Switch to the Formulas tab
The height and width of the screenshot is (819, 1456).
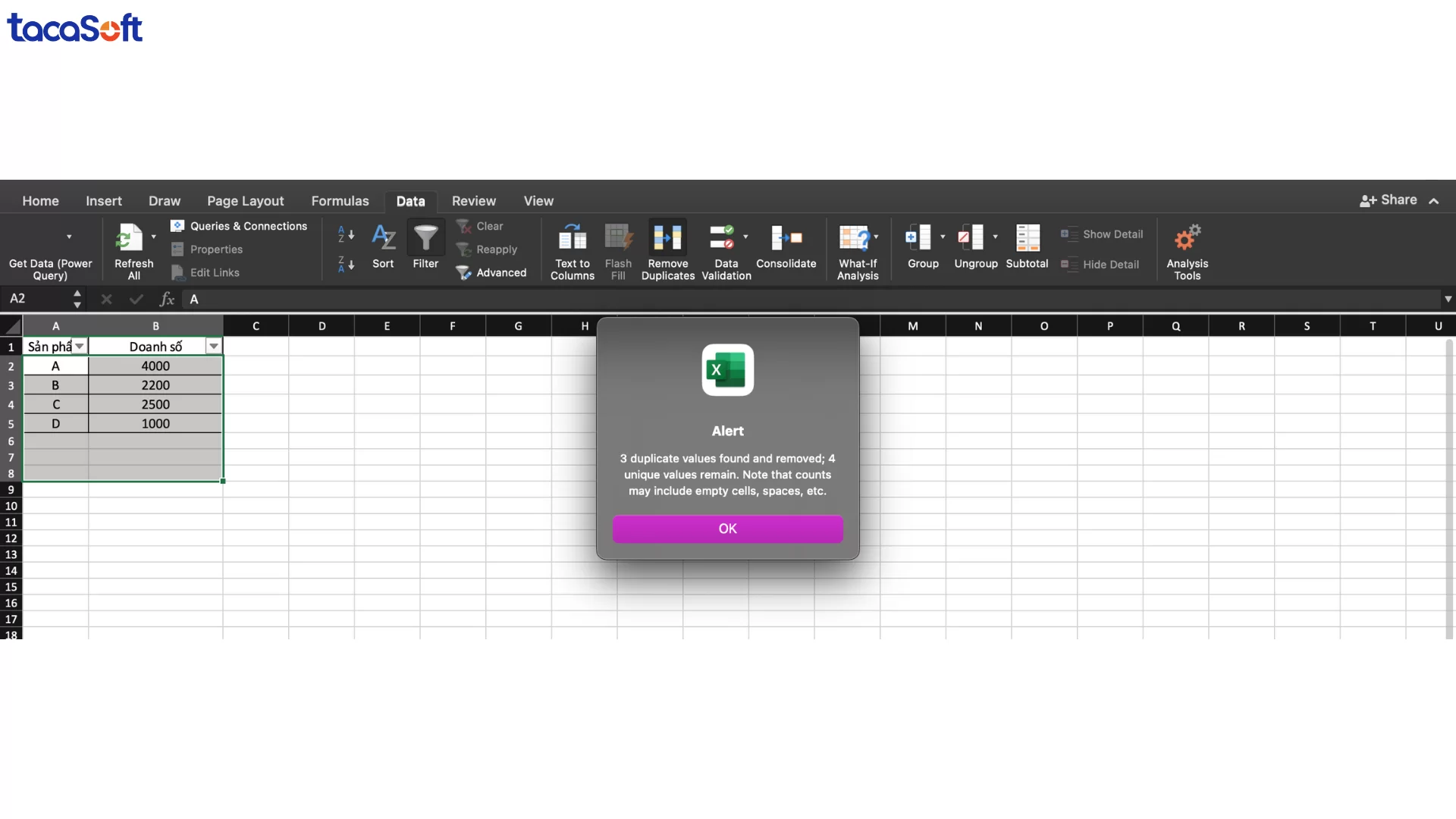(x=340, y=200)
